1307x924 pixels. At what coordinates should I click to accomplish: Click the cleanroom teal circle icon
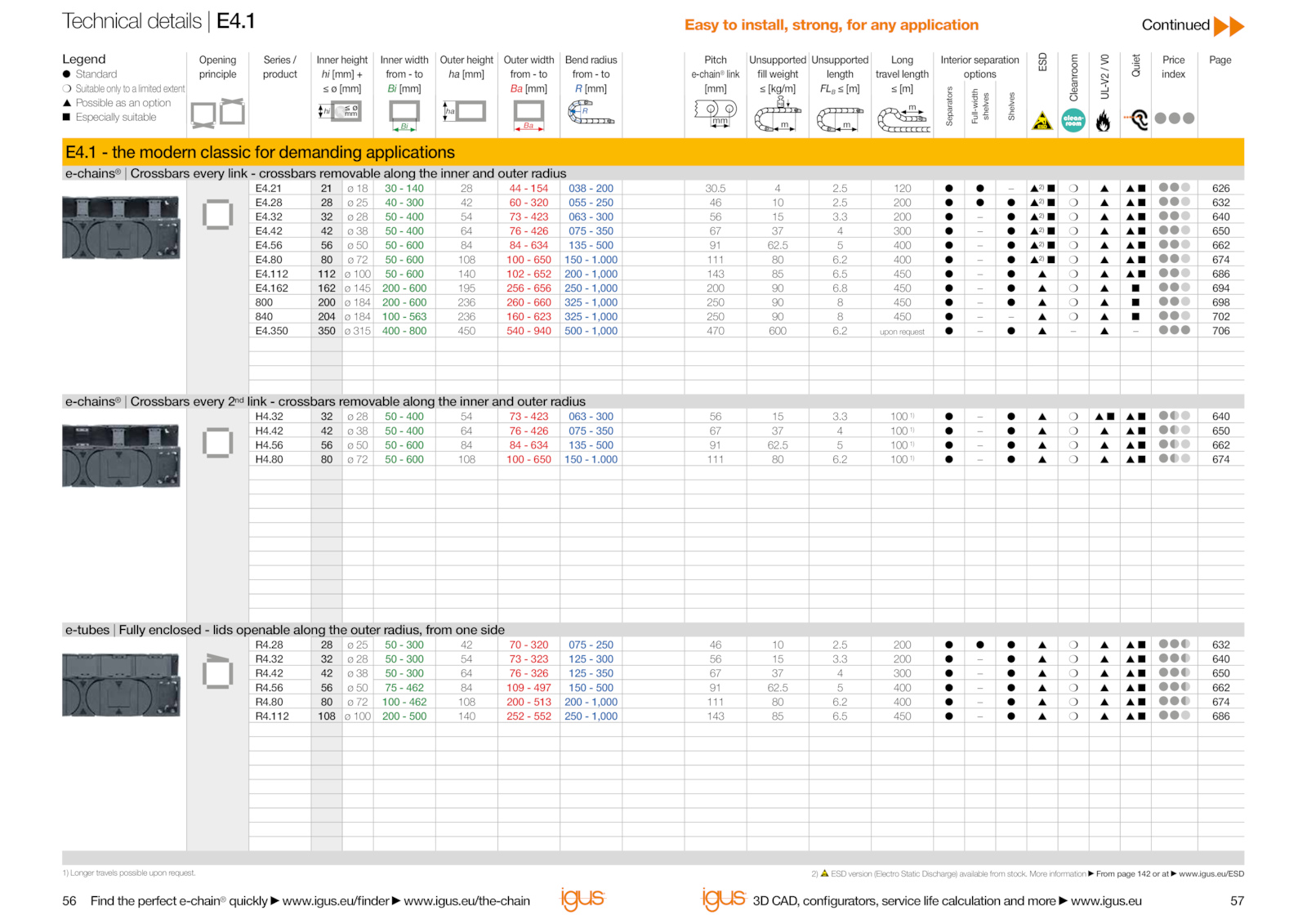tap(1073, 121)
